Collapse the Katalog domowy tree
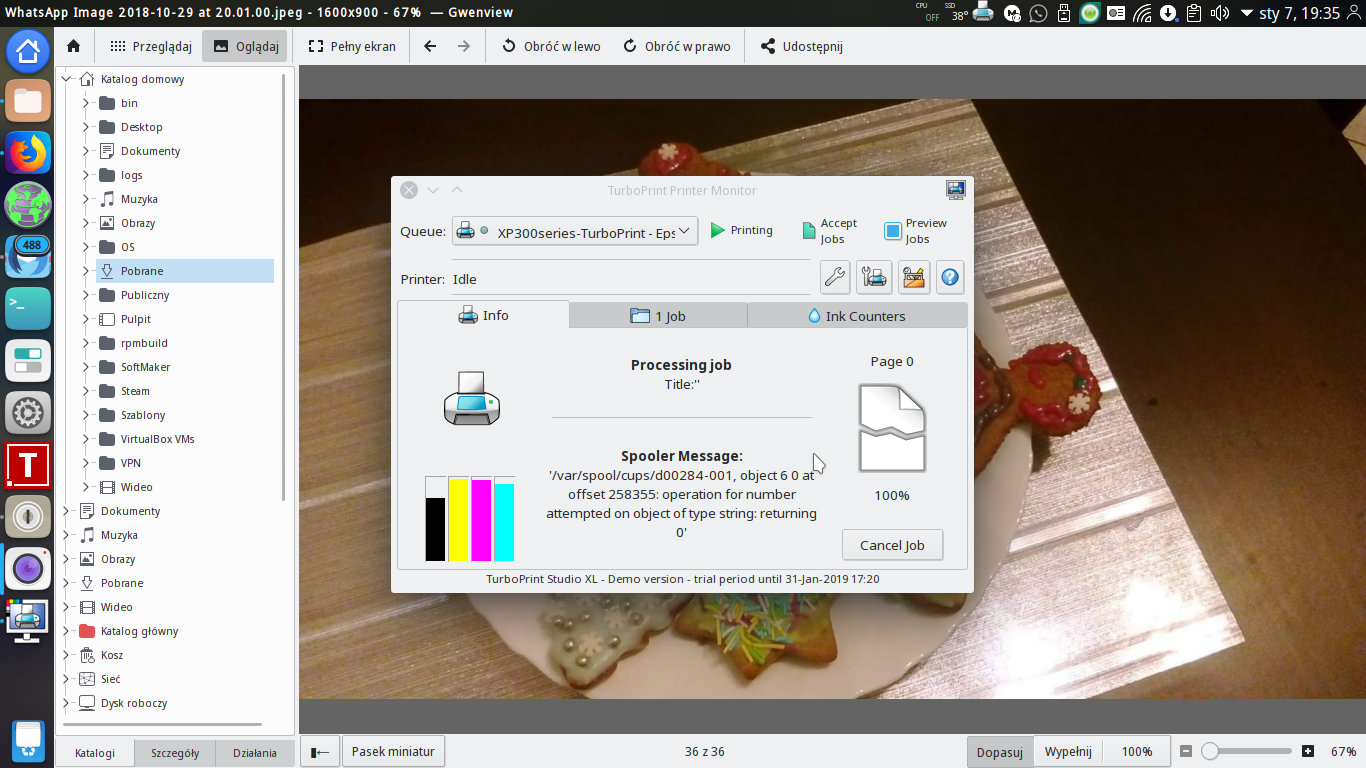The image size is (1366, 768). tap(65, 79)
